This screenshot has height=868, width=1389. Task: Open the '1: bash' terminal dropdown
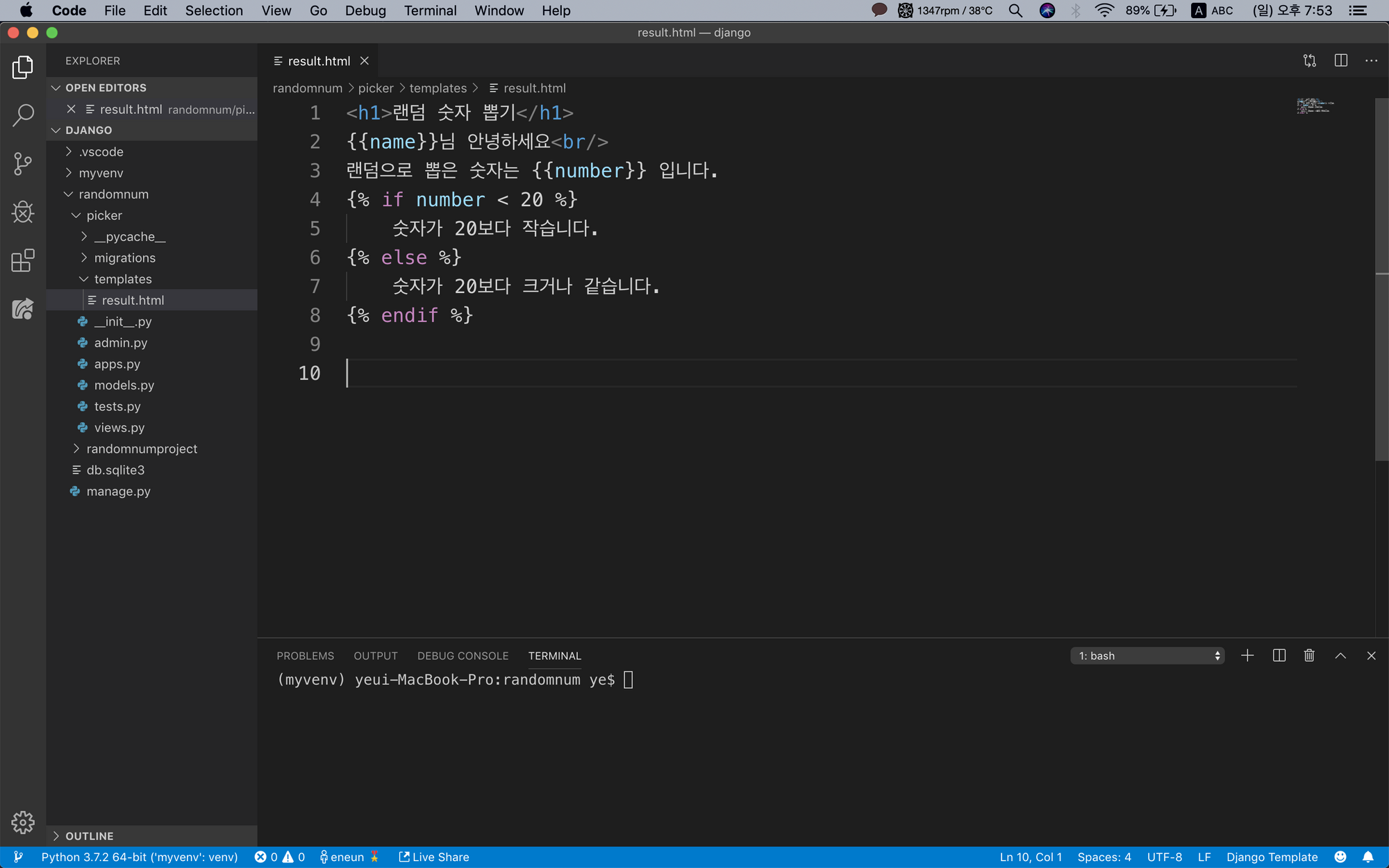point(1147,656)
